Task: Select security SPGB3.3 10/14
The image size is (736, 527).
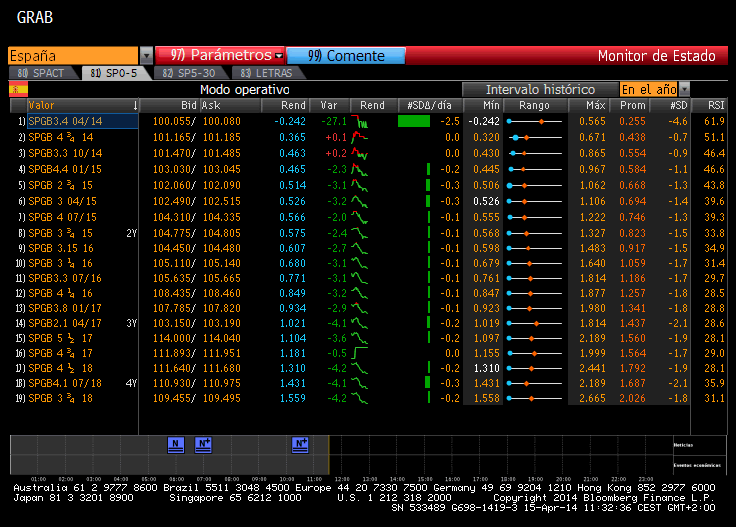Action: (65, 153)
